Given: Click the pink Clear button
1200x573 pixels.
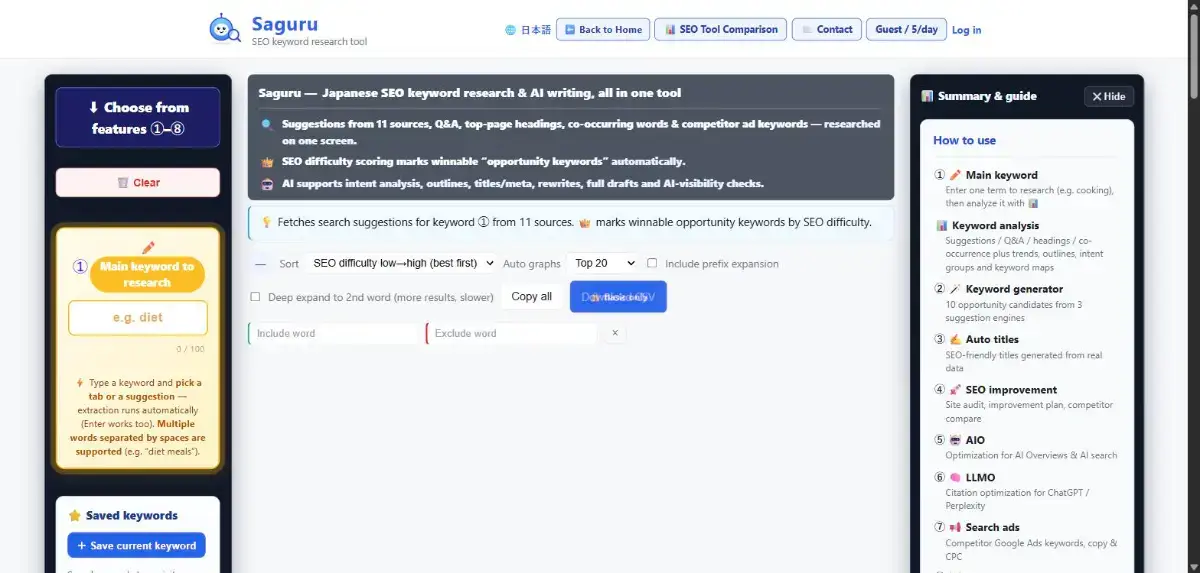Looking at the screenshot, I should [138, 183].
